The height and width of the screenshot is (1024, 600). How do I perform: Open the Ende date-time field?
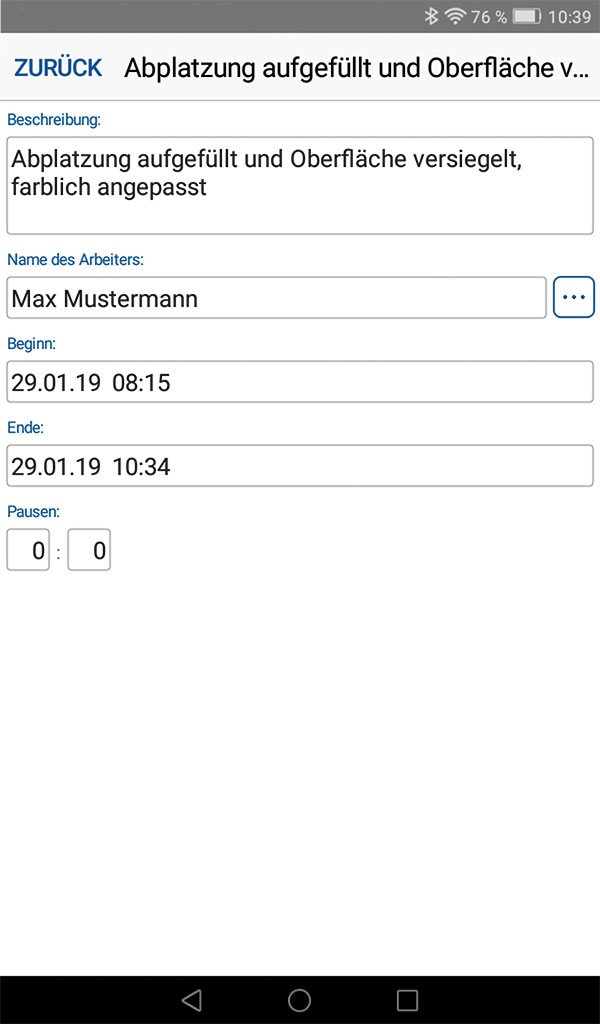click(300, 466)
